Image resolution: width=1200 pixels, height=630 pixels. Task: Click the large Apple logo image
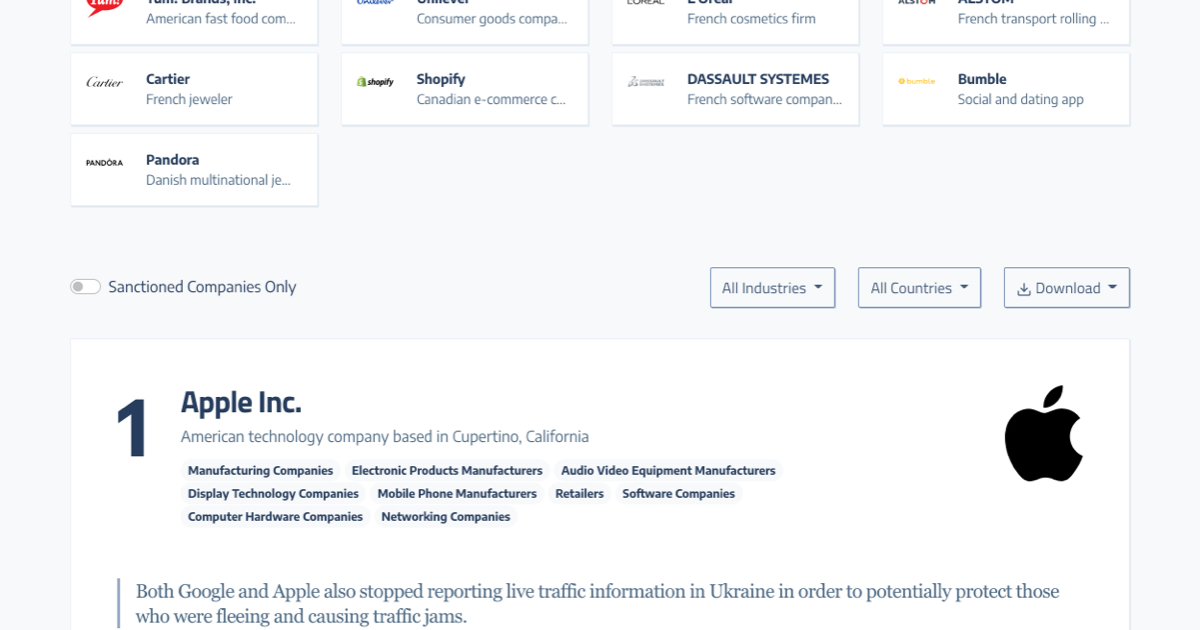click(1044, 434)
